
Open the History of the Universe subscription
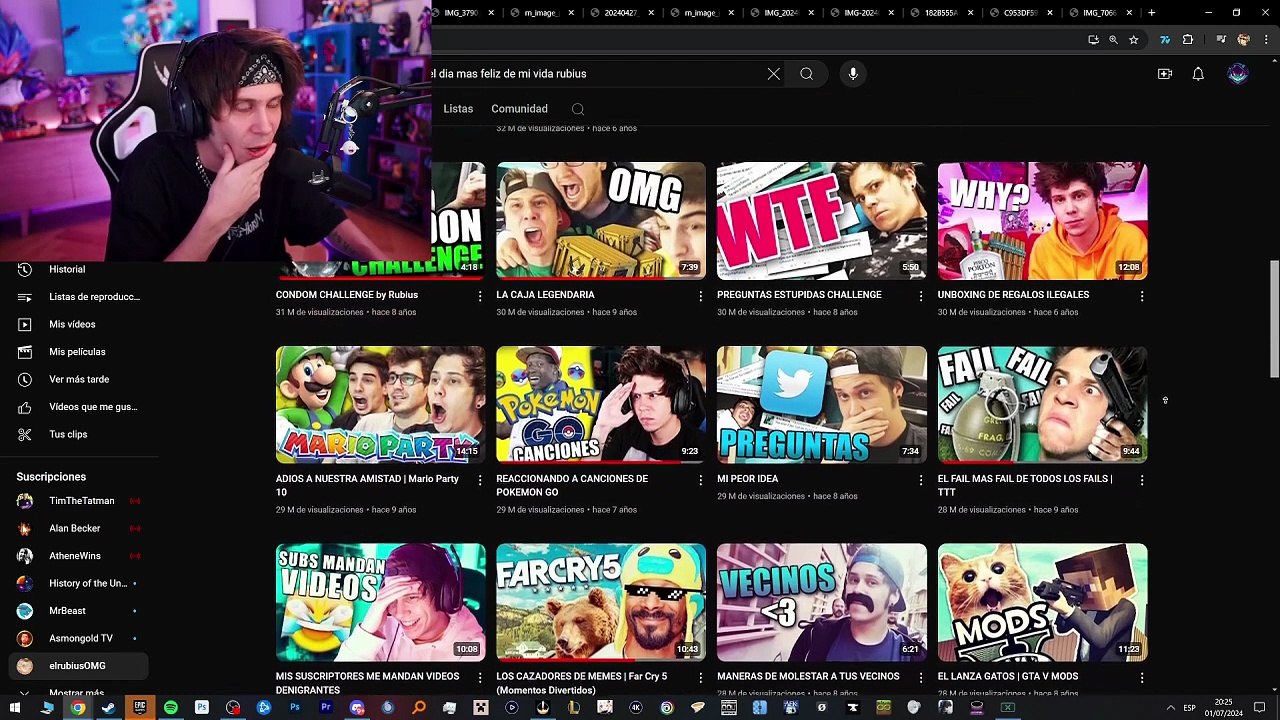tap(78, 583)
